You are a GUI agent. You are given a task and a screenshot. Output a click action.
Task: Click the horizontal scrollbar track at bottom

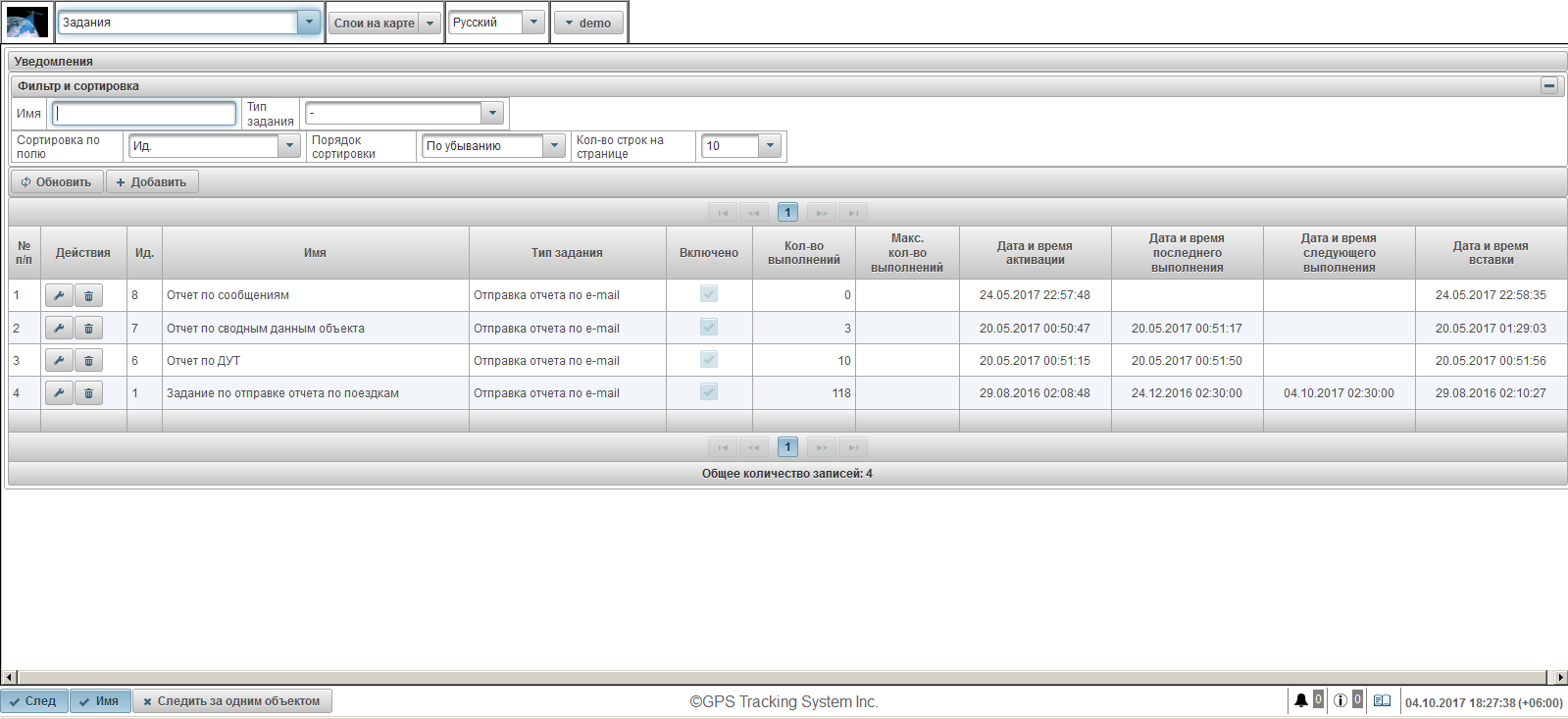coord(783,677)
